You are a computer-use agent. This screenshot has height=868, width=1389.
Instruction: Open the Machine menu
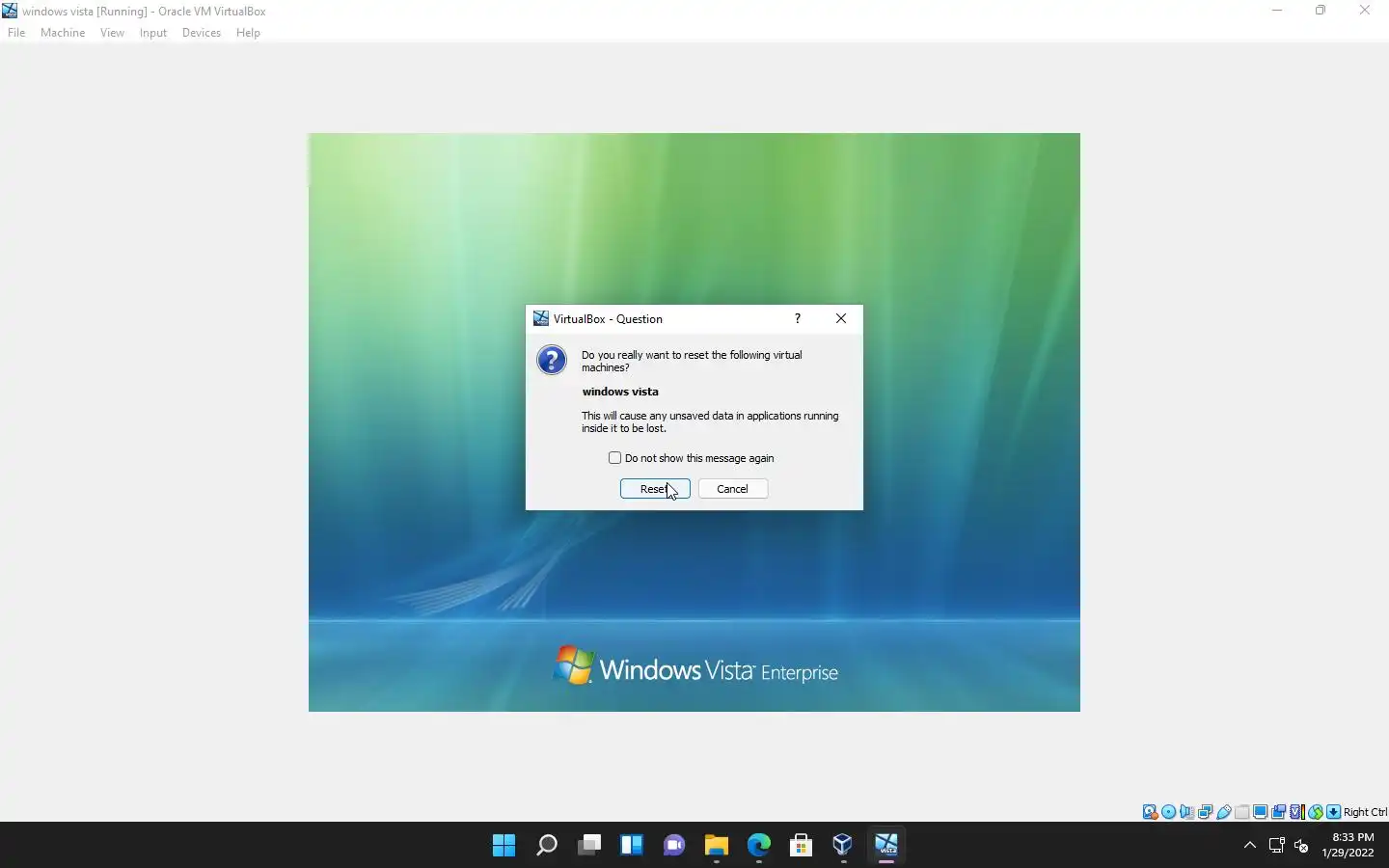(63, 33)
